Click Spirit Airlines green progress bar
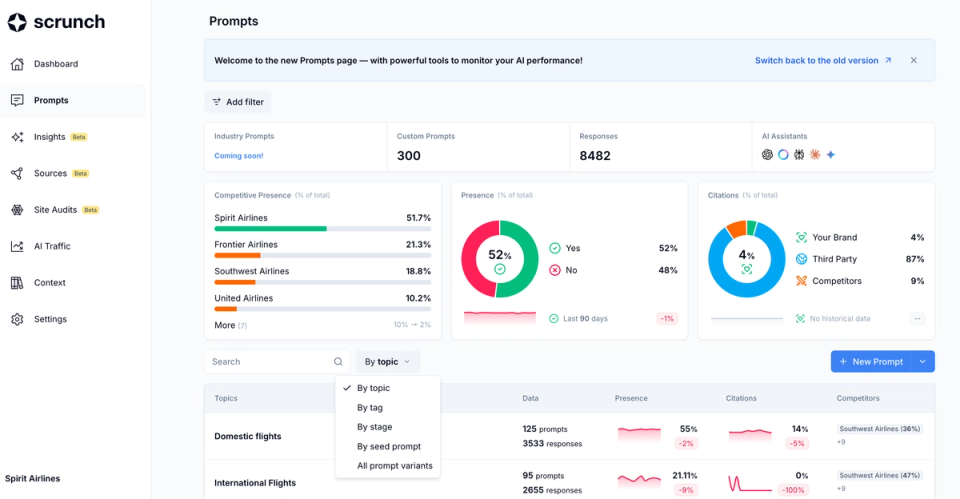Screen dimensions: 960x499 [x=271, y=229]
